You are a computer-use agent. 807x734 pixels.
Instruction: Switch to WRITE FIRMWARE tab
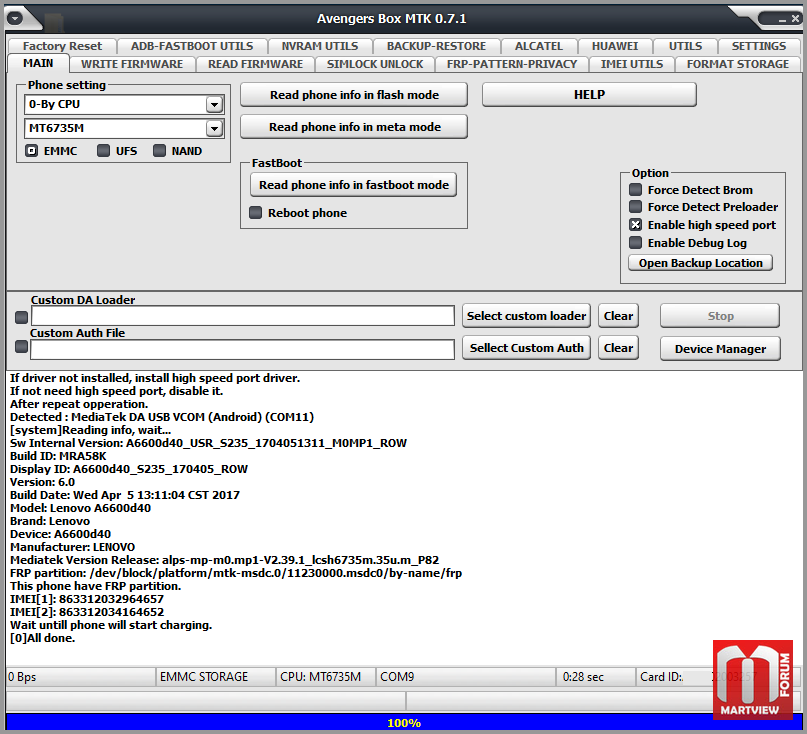tap(132, 64)
